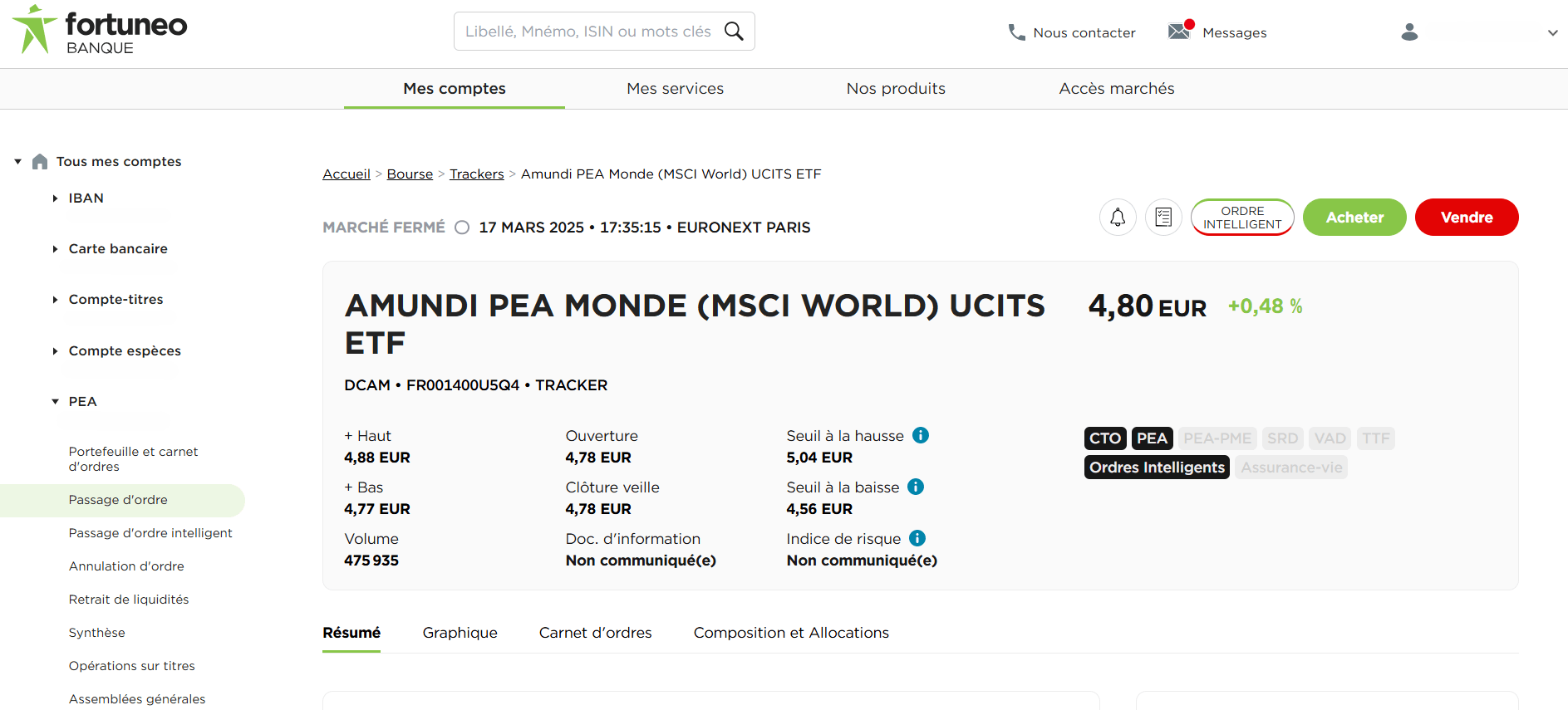The image size is (1568, 710).
Task: Click the Messages link text
Action: 1235,33
